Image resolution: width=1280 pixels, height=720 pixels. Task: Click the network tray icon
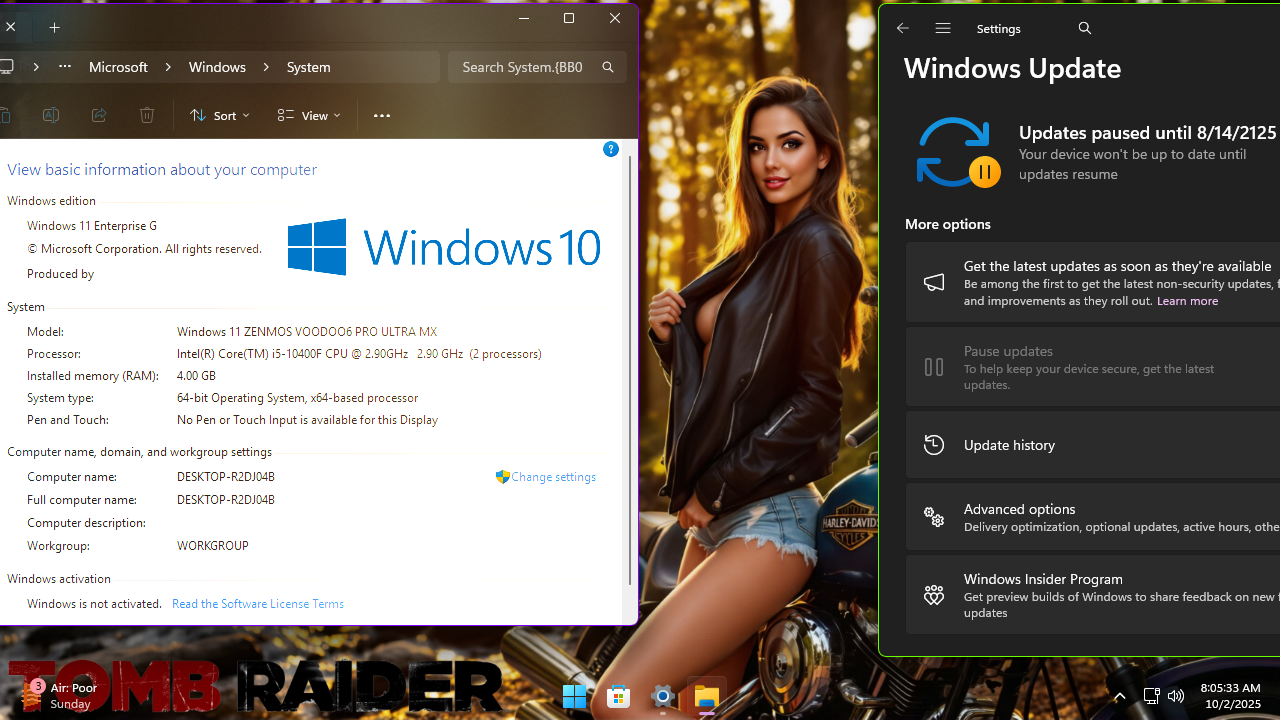click(1151, 696)
